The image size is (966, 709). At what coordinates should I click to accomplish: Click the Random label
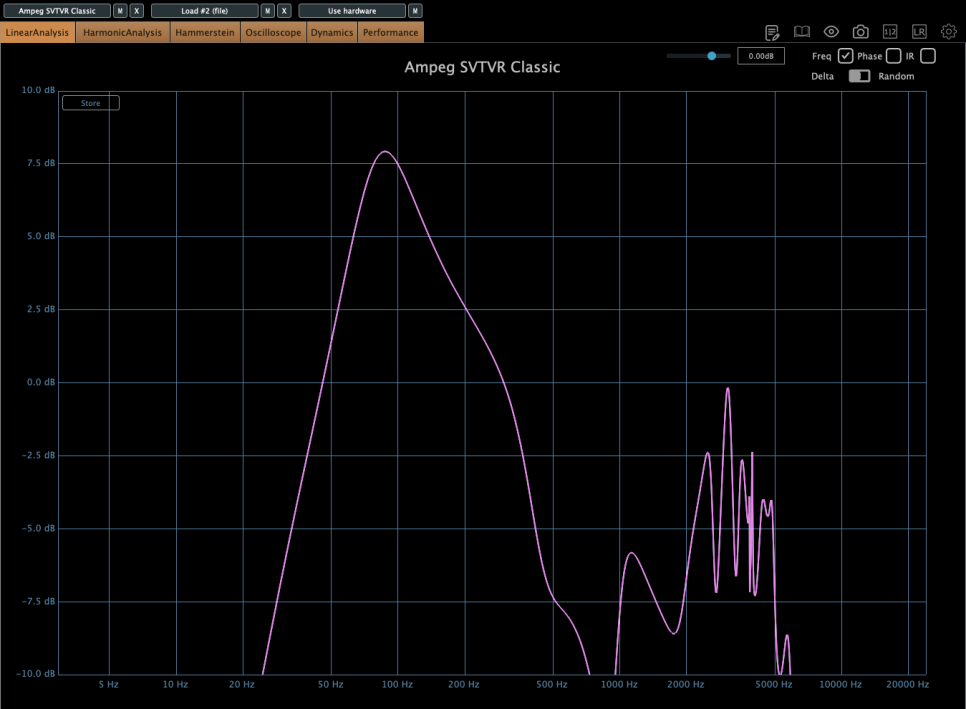pyautogui.click(x=896, y=76)
